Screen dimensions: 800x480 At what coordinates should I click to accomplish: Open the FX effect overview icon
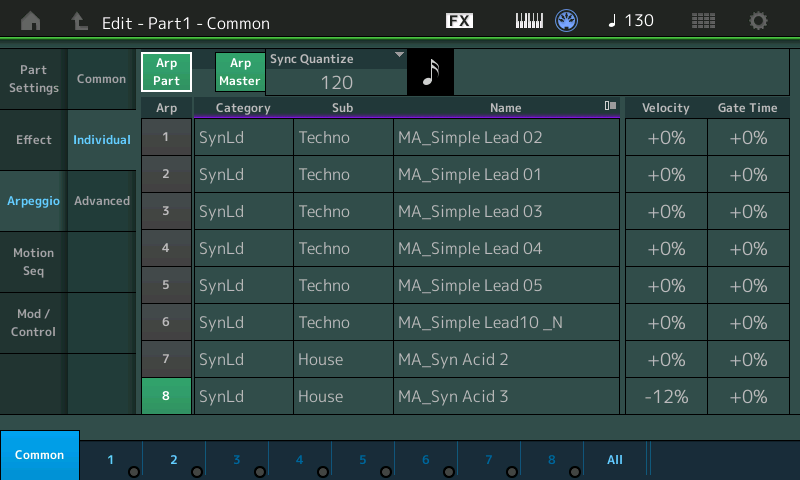[459, 21]
